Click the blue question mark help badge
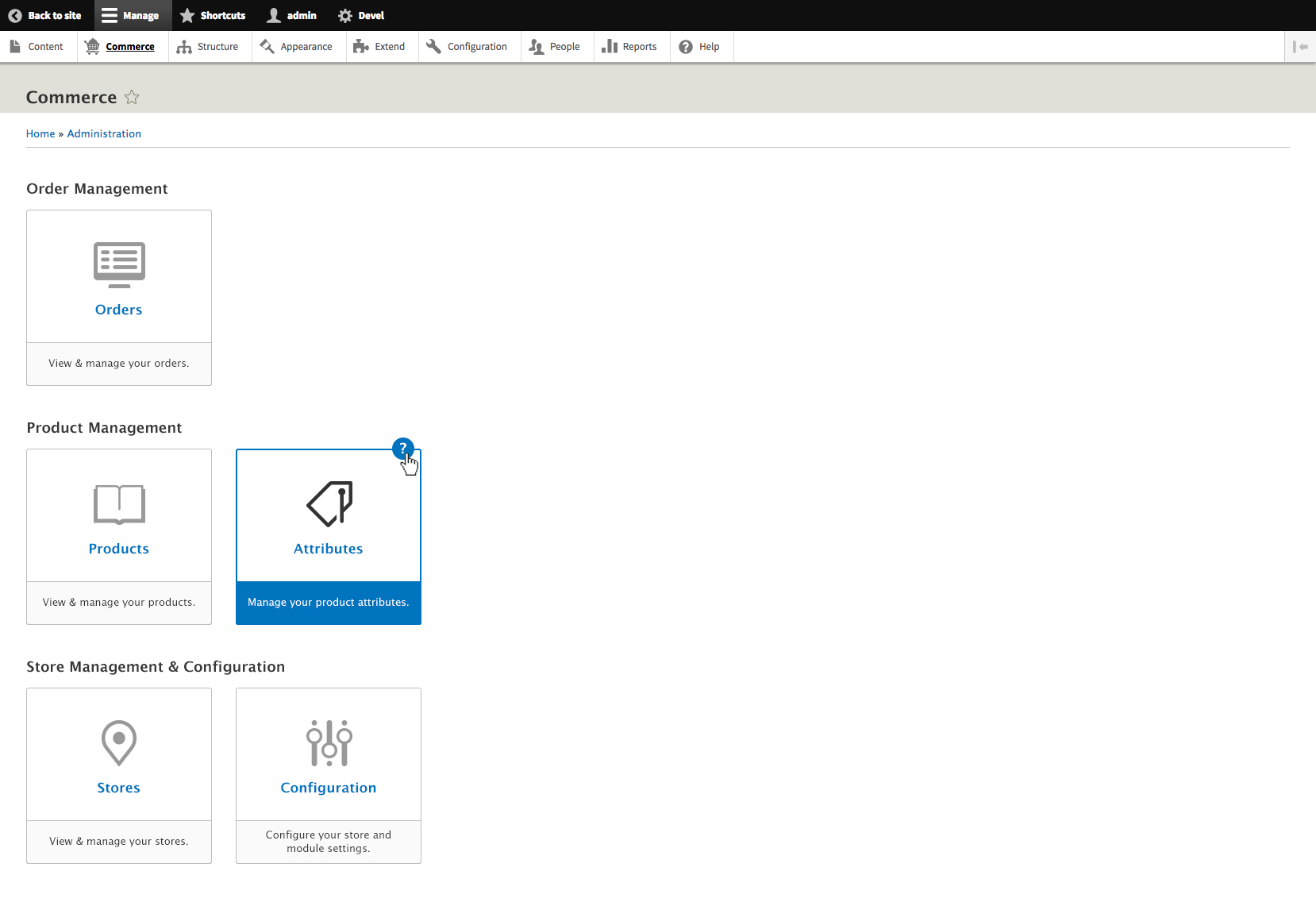1316x906 pixels. point(403,449)
